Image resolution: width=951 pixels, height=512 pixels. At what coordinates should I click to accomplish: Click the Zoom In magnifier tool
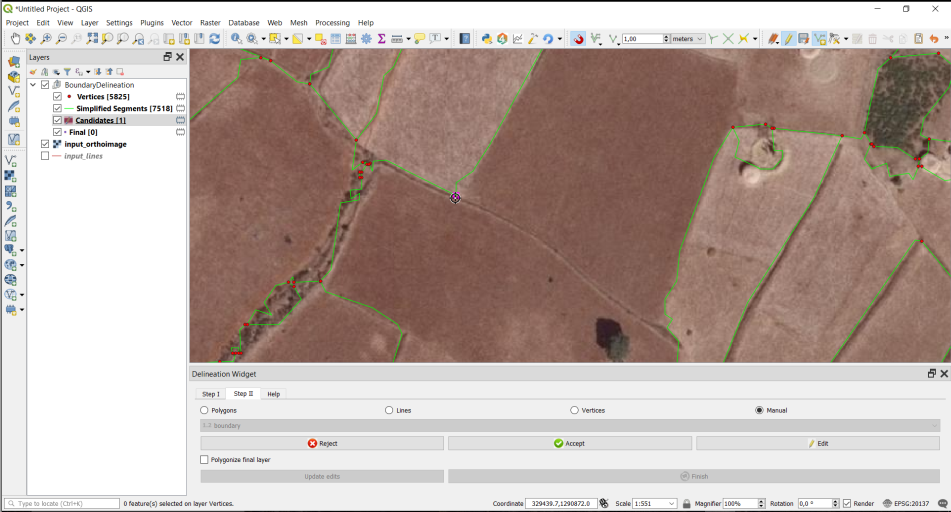pos(46,39)
